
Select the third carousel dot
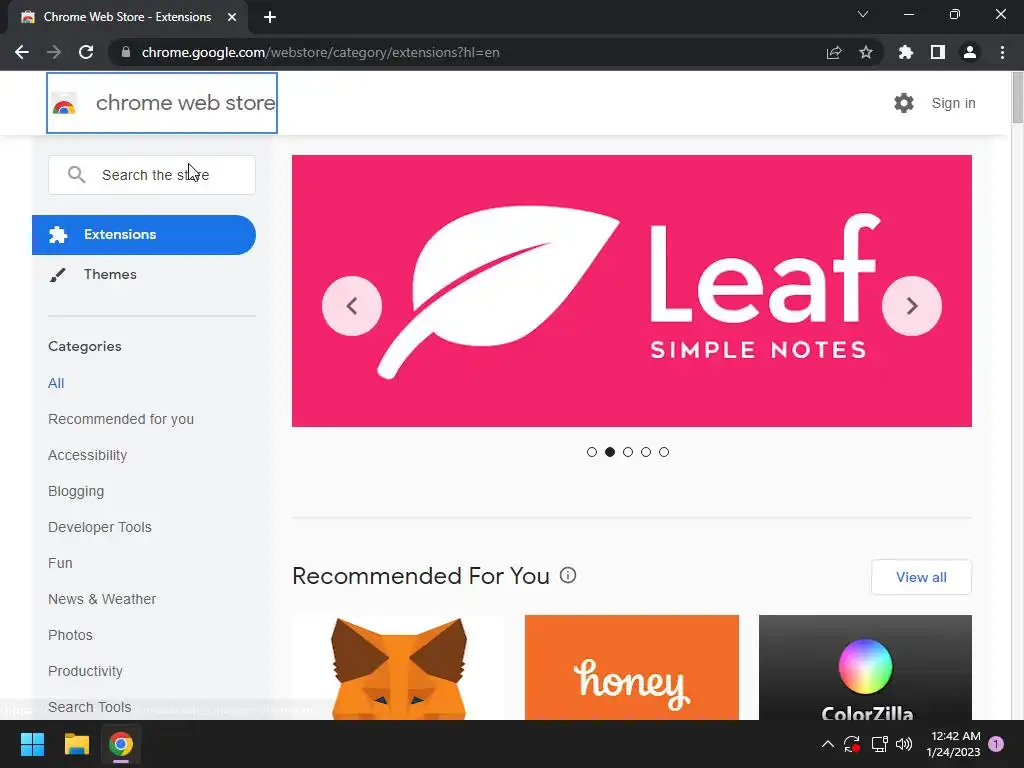coord(628,452)
